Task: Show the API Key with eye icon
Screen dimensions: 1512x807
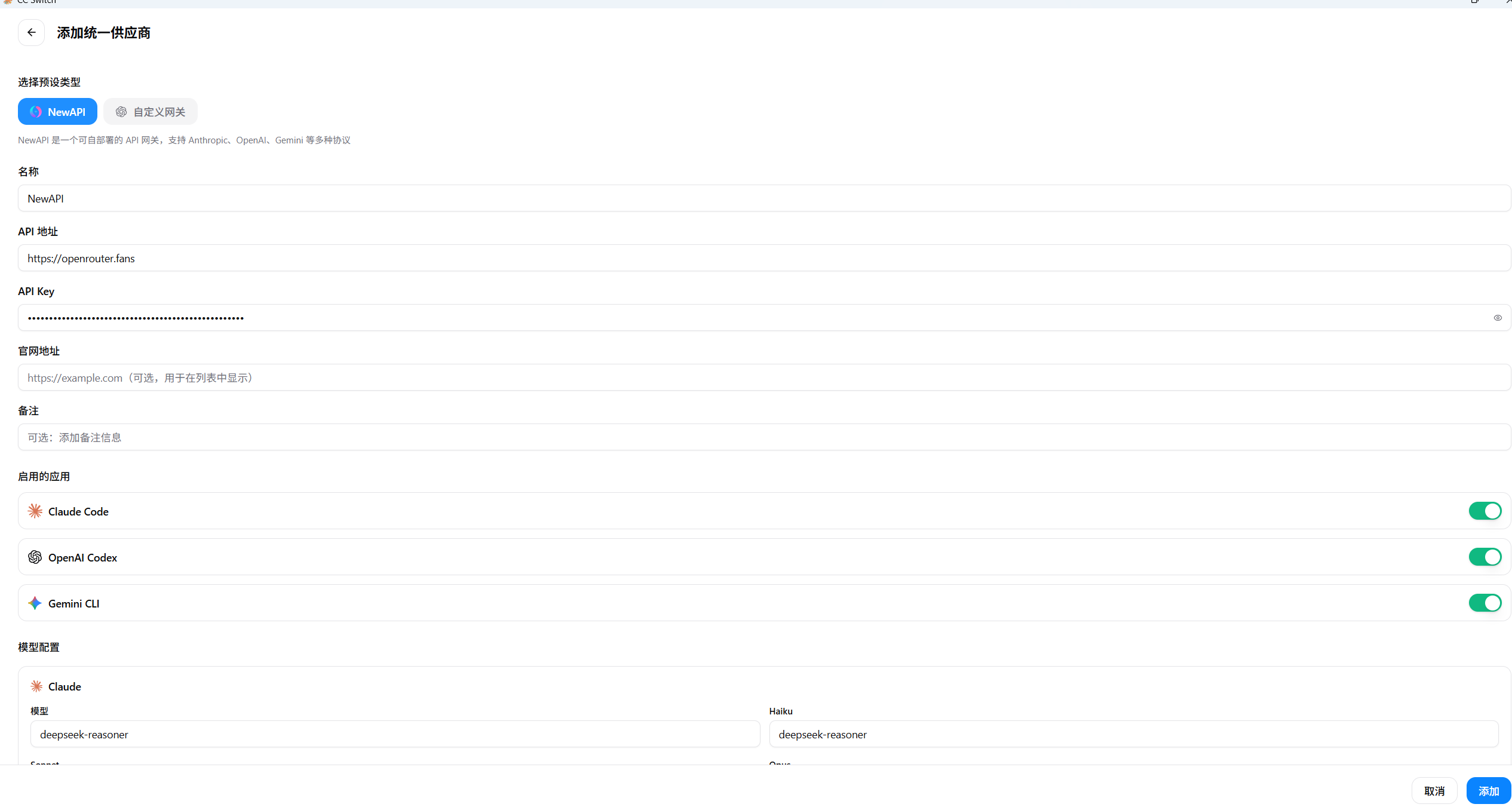Action: 1497,318
